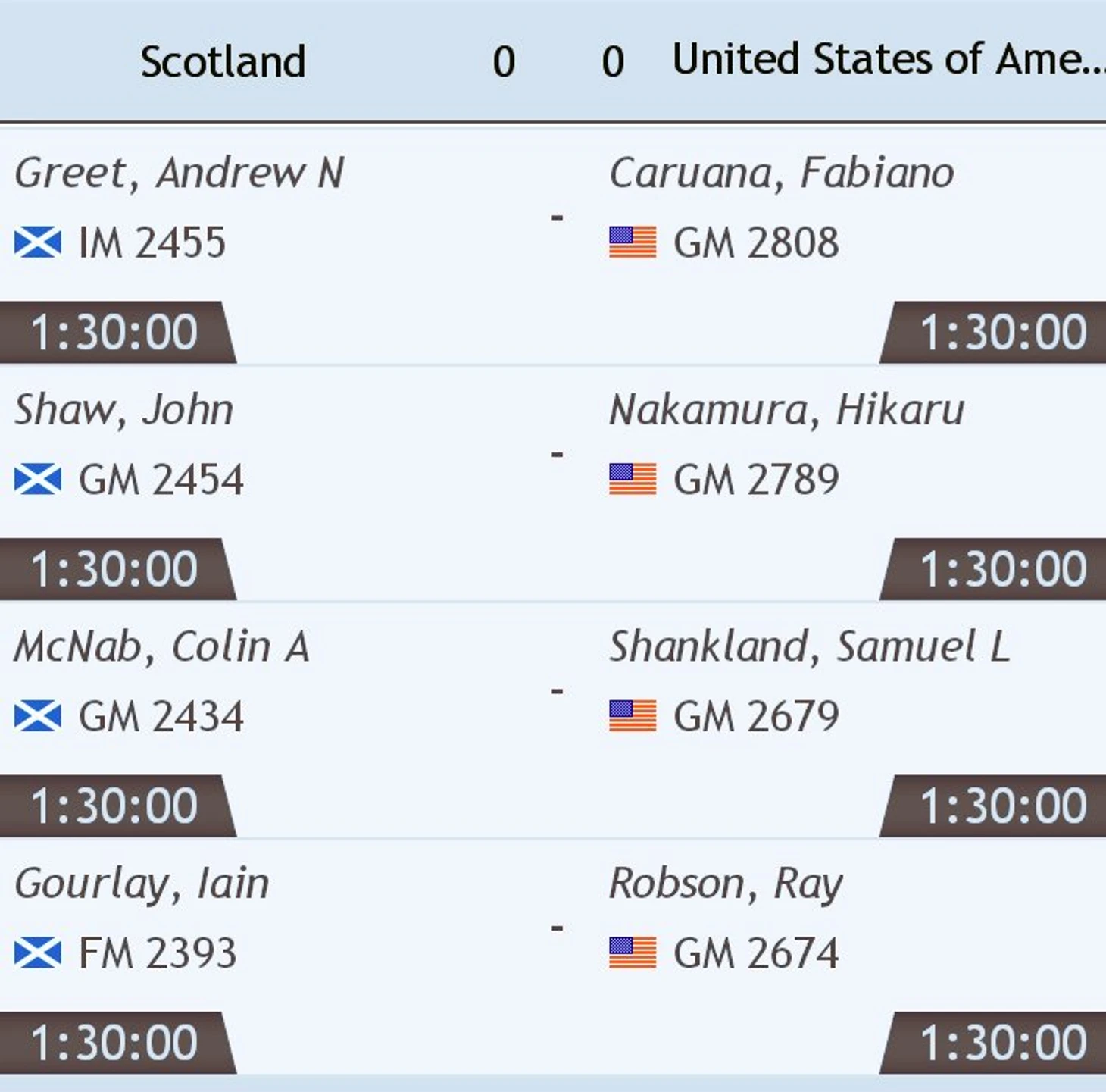Select Nakamura, Hikaru player name

pos(786,410)
